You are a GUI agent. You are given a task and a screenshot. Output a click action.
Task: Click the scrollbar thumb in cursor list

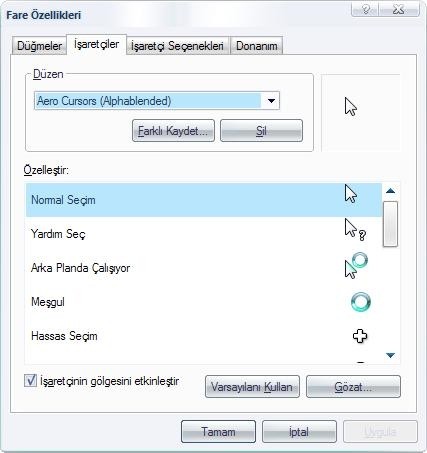pos(390,224)
